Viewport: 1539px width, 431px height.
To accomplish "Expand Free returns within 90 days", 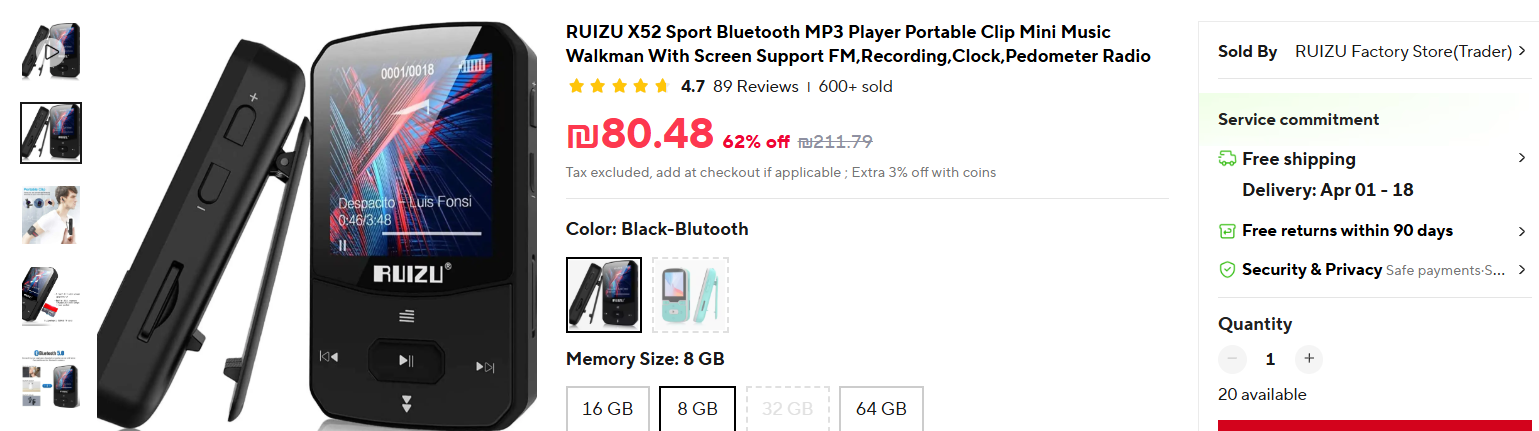I will pos(1522,231).
